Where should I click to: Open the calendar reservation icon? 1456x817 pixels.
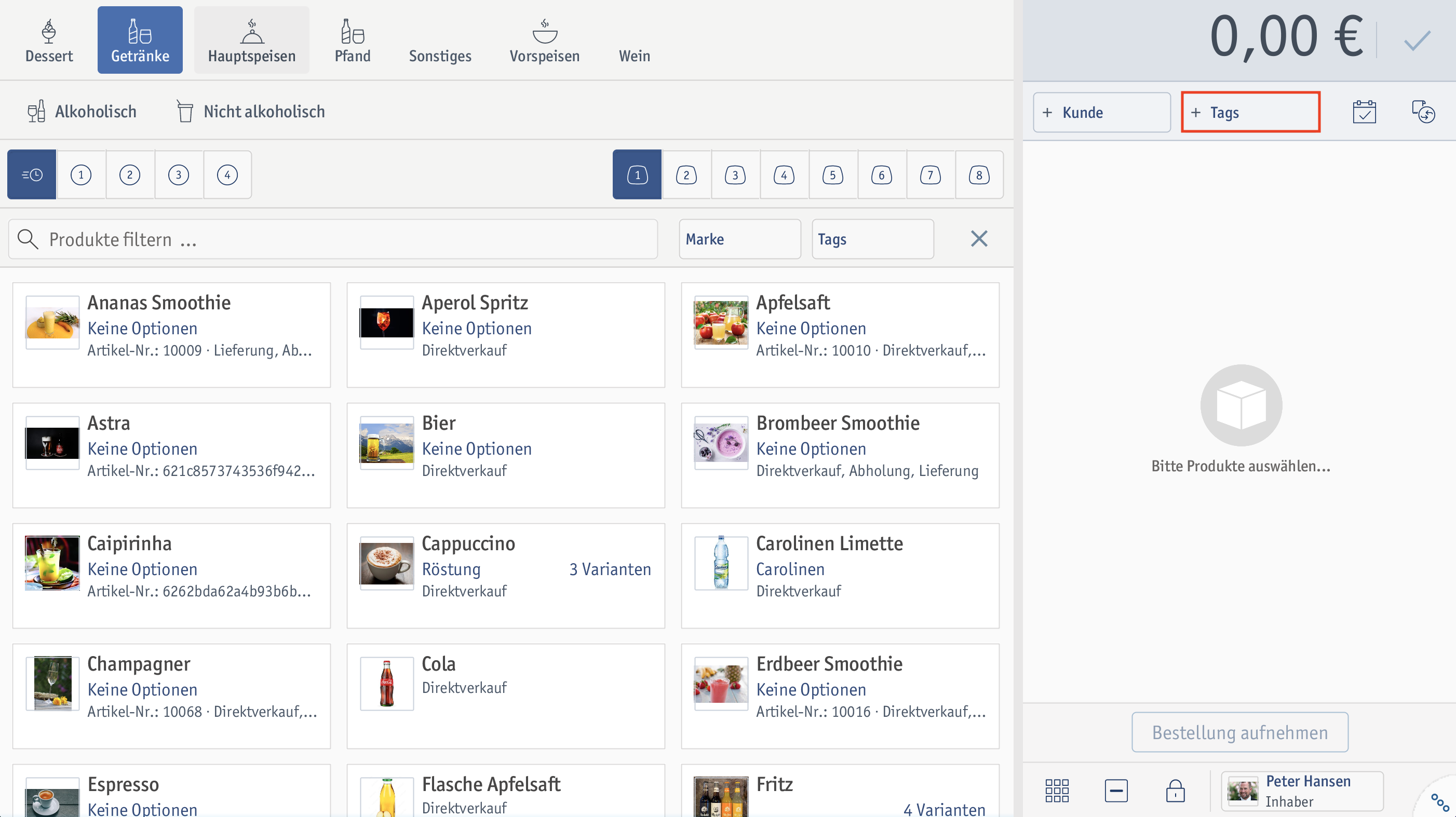[x=1364, y=112]
